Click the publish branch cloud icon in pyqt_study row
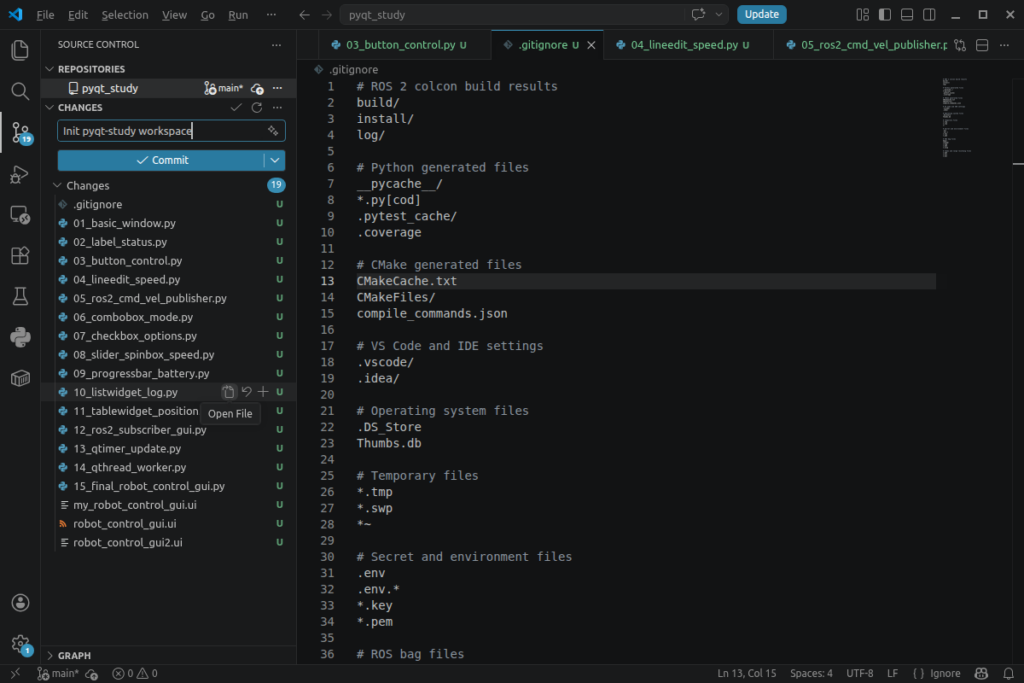Viewport: 1024px width, 683px height. click(257, 88)
